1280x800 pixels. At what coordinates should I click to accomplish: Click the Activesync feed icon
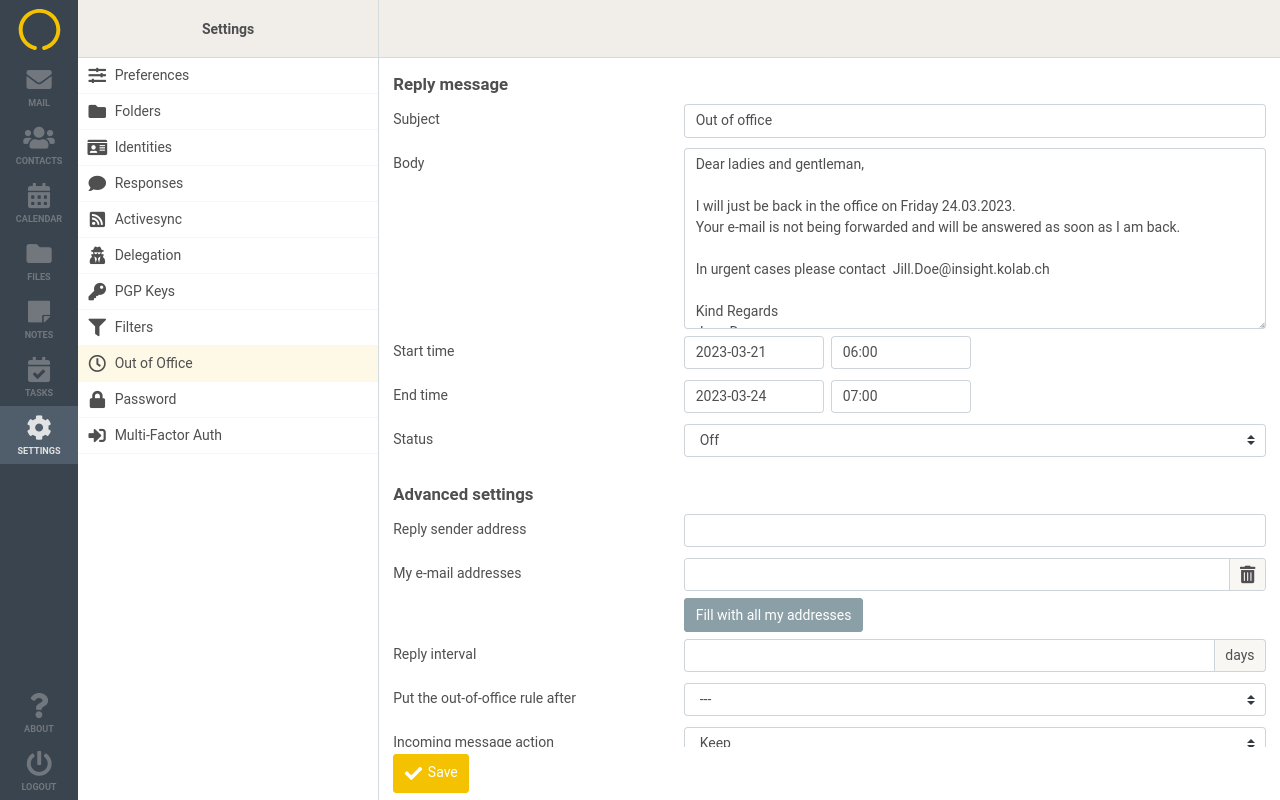coord(97,219)
